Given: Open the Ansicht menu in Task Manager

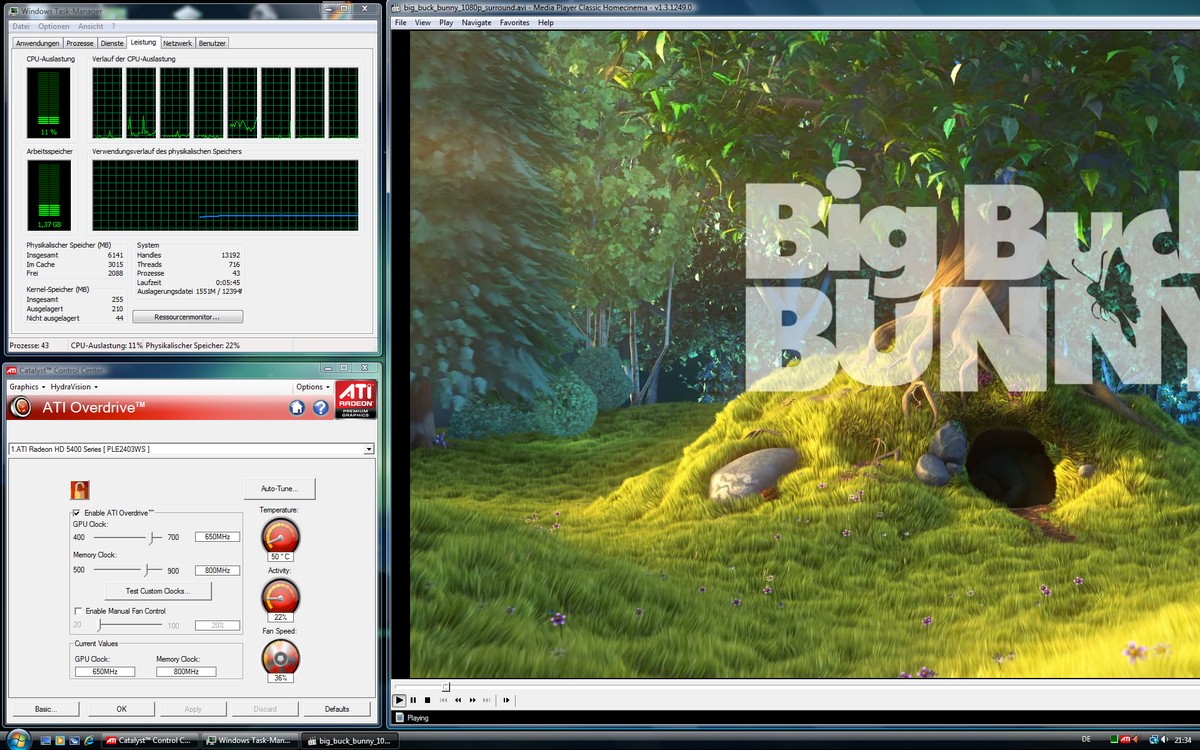Looking at the screenshot, I should pos(90,26).
